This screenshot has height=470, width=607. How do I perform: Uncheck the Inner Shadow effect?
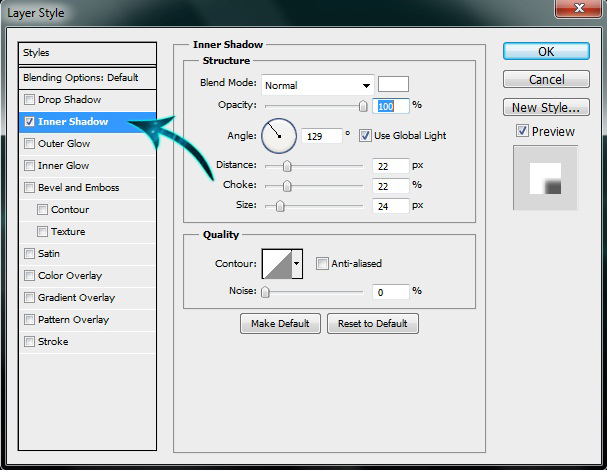tap(30, 122)
